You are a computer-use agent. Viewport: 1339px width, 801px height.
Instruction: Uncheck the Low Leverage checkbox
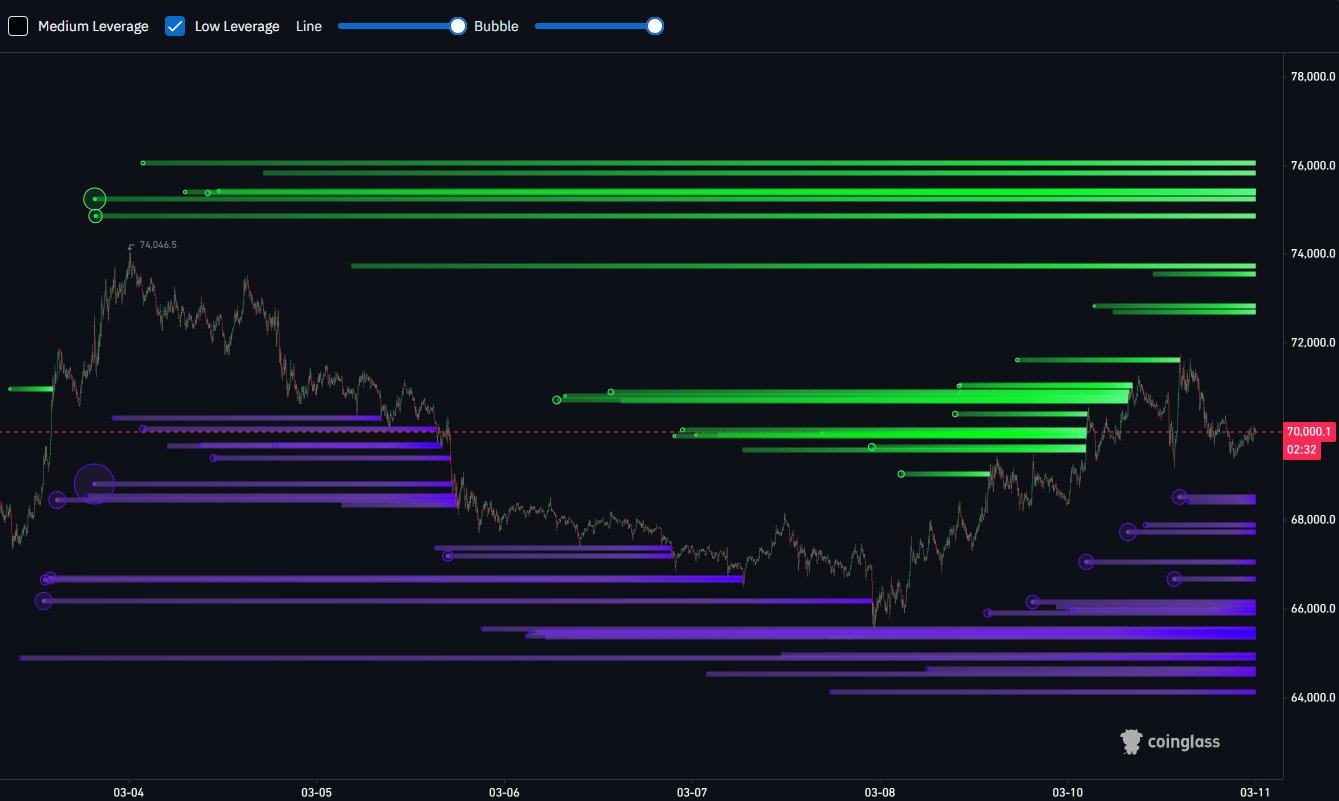(x=175, y=26)
